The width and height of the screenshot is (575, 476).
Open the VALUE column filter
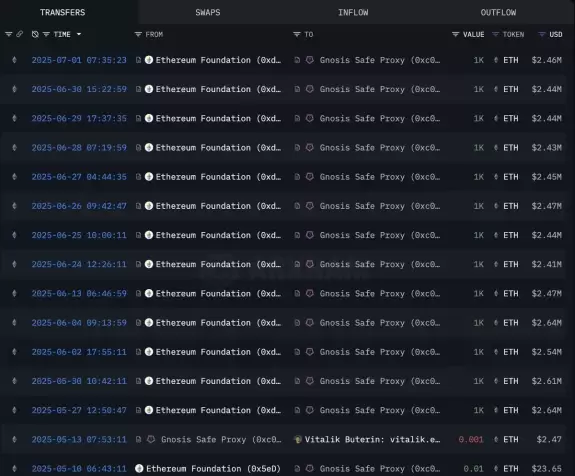coord(455,34)
